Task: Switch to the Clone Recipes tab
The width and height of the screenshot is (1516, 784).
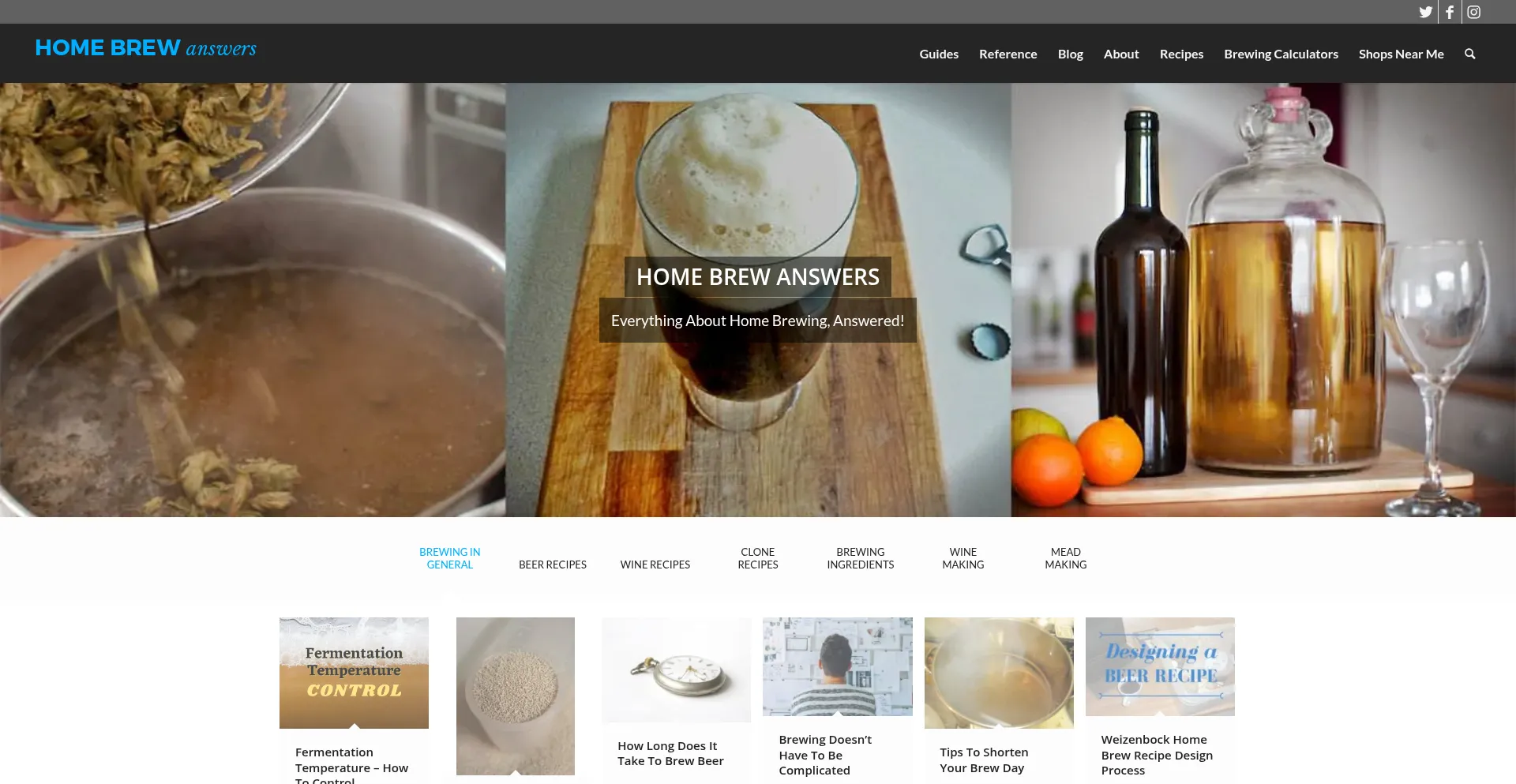Action: tap(757, 558)
